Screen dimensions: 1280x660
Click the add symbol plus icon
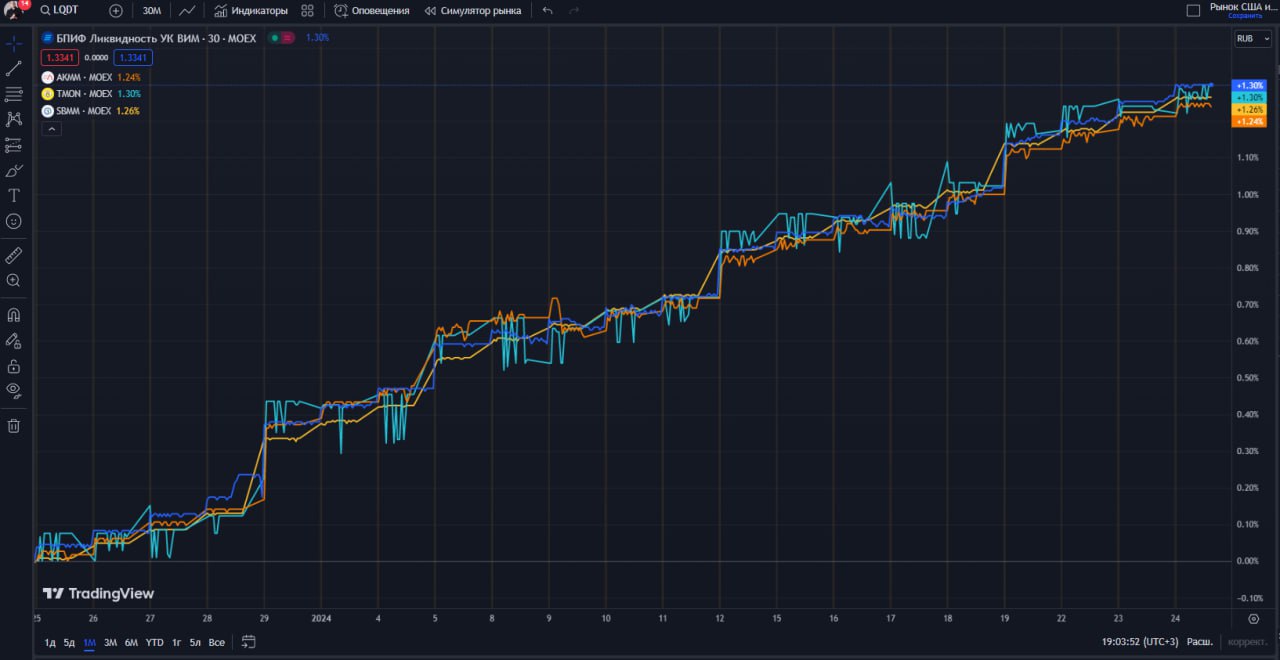[116, 11]
